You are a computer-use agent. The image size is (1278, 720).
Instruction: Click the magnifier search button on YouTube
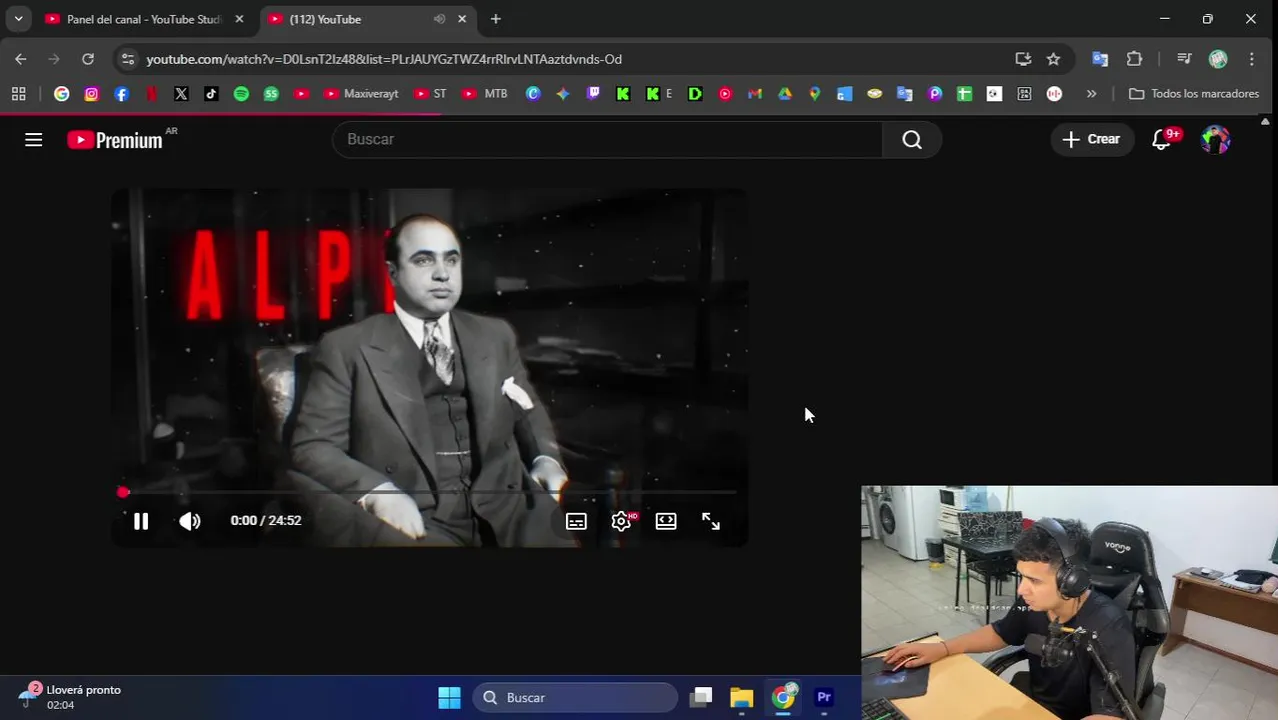tap(912, 140)
